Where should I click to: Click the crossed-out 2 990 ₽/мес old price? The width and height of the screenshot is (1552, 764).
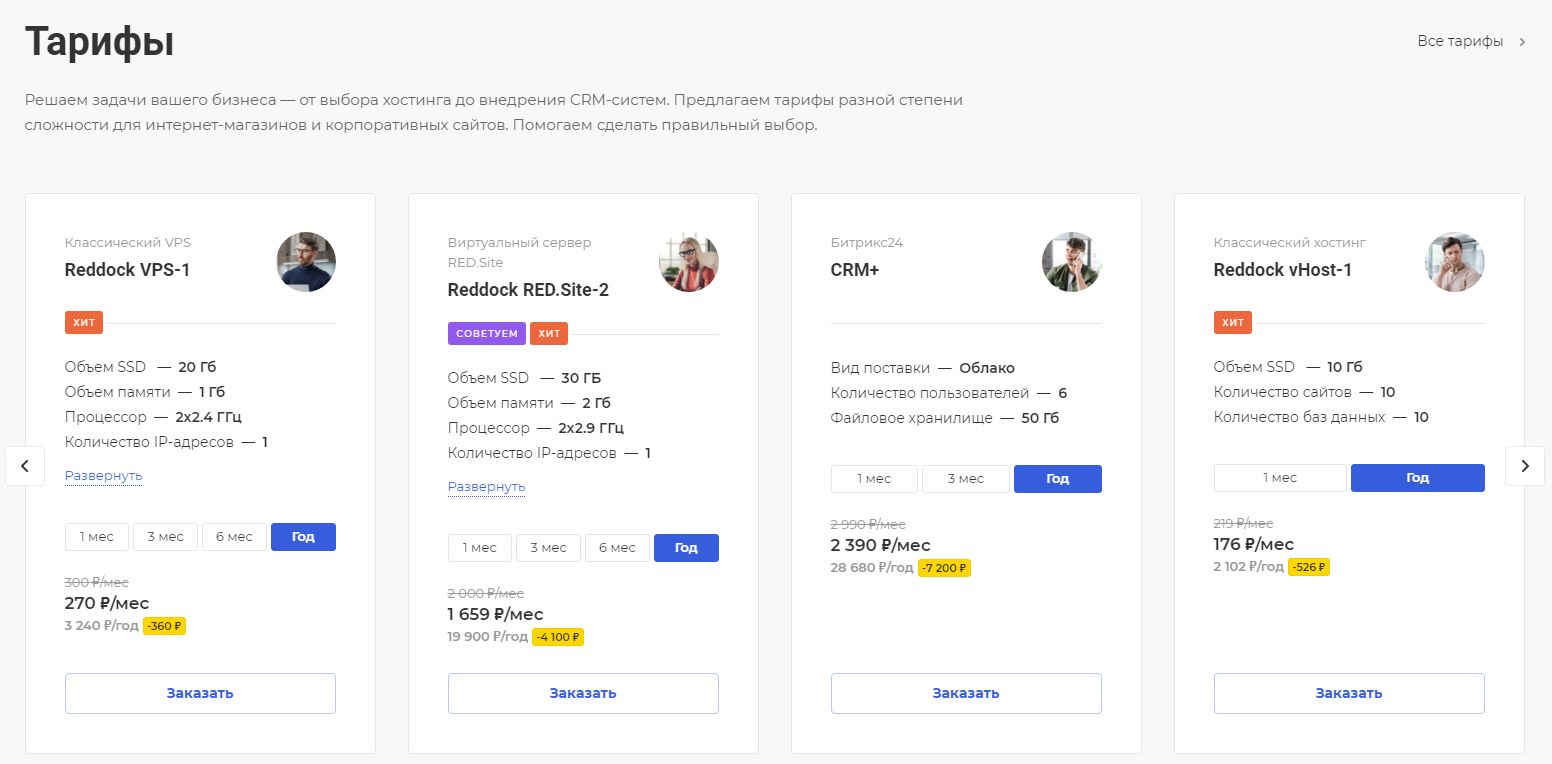(x=868, y=524)
